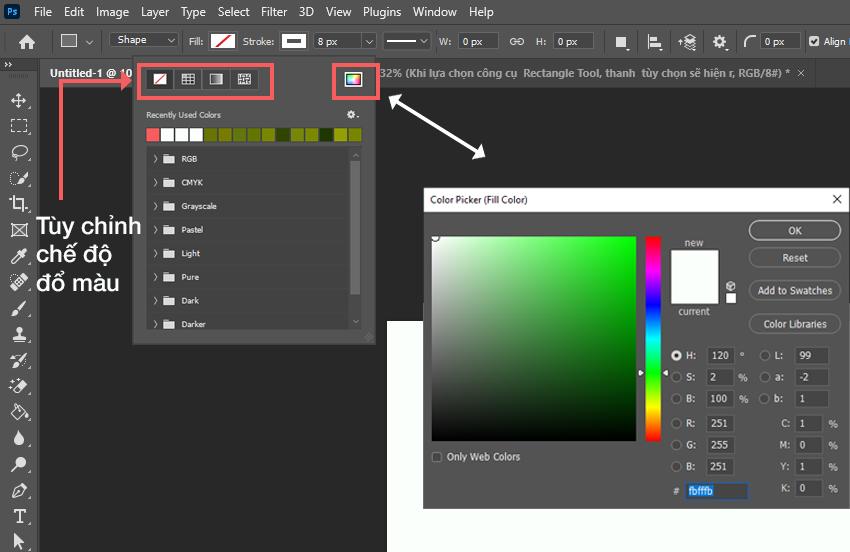The width and height of the screenshot is (850, 552).
Task: Open path operations icon
Action: pyautogui.click(x=622, y=42)
